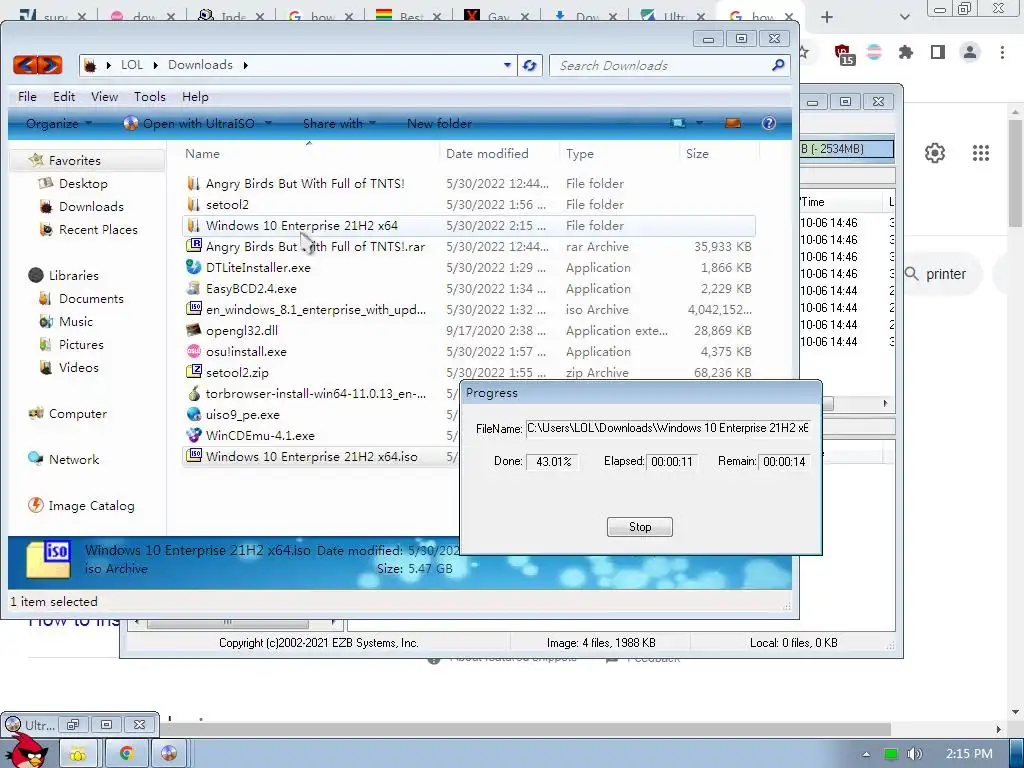Select the setool2 folder icon
The height and width of the screenshot is (768, 1024).
click(193, 204)
